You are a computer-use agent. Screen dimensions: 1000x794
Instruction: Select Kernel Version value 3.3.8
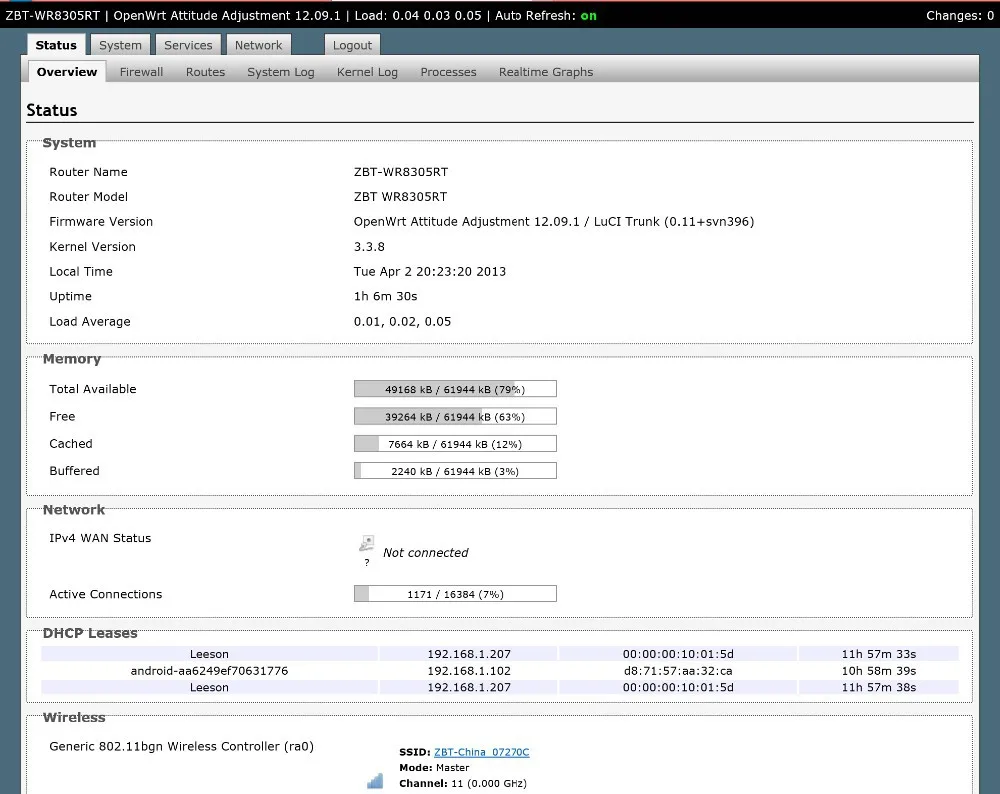coord(369,247)
